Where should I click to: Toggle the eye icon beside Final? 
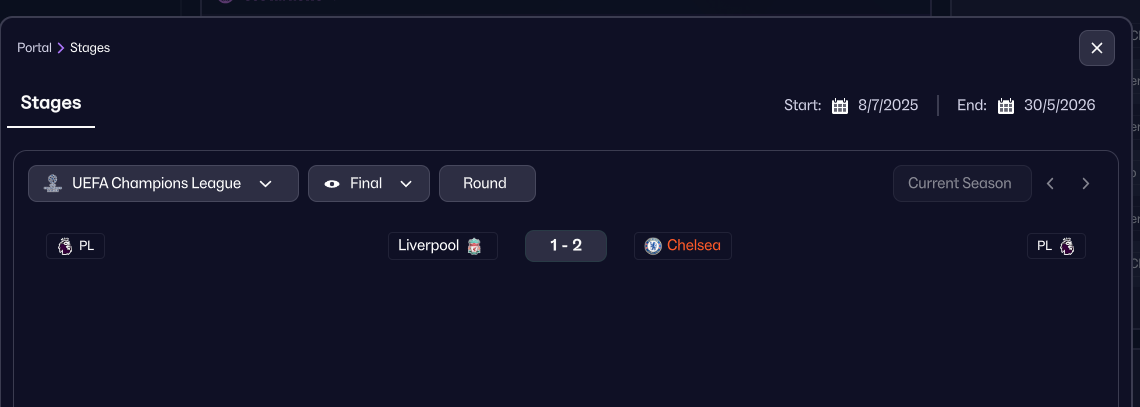332,184
